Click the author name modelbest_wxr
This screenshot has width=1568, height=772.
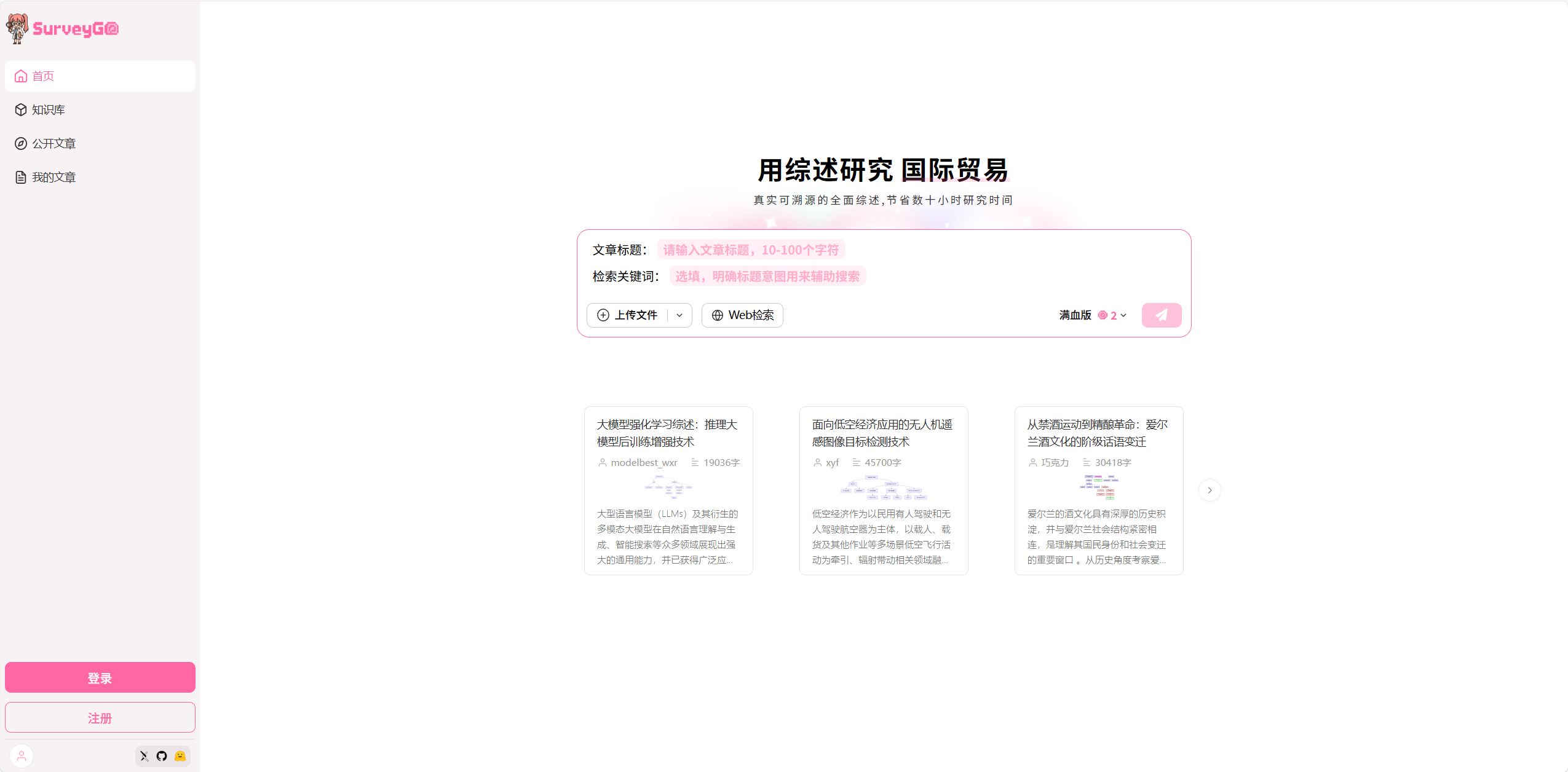(x=644, y=462)
